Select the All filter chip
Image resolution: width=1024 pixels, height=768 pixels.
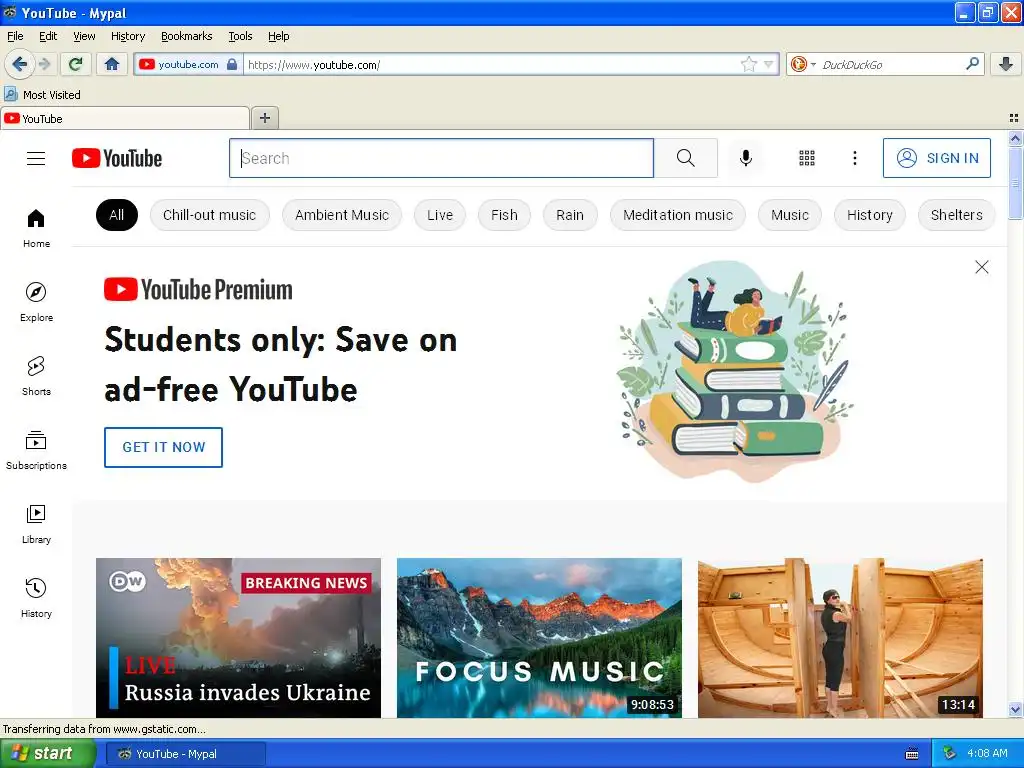pos(116,215)
